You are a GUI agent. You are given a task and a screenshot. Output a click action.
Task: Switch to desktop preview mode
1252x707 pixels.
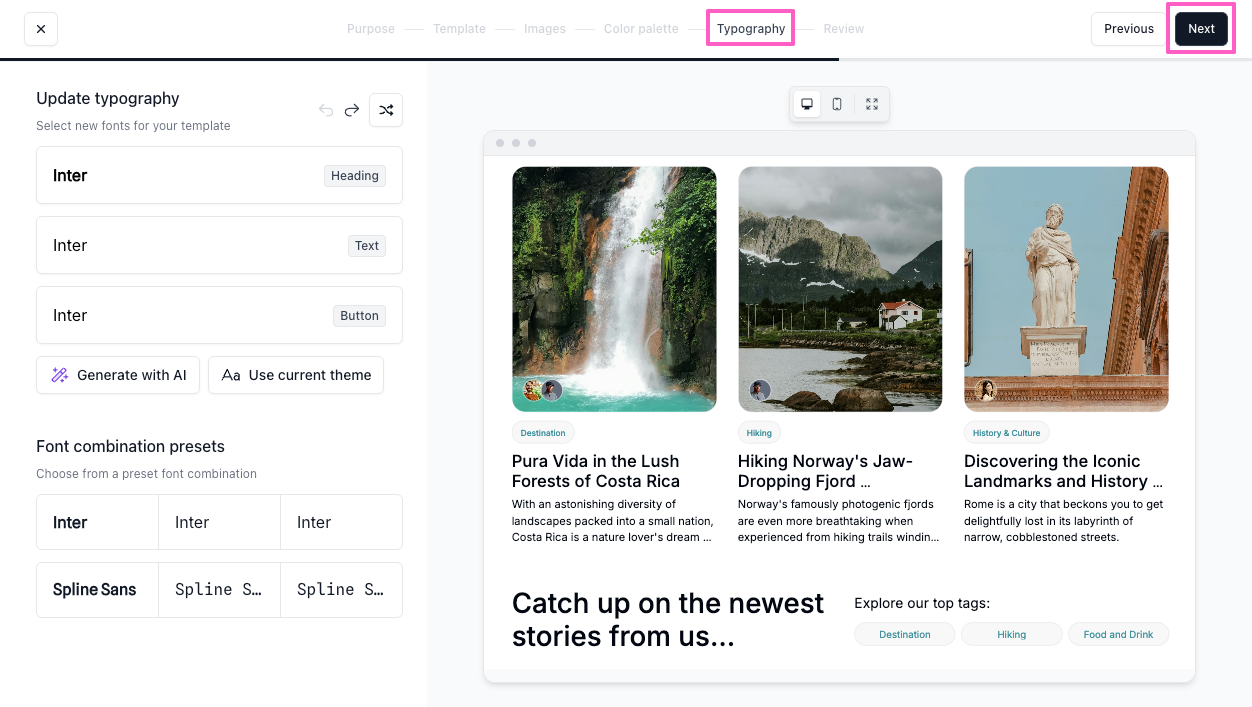[x=807, y=104]
